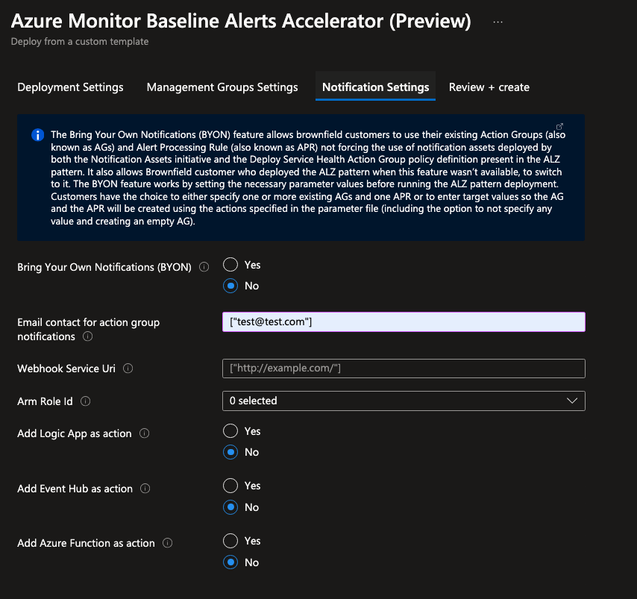Image resolution: width=637 pixels, height=599 pixels.
Task: Select Yes for Bring Your Own Notifications
Action: tap(230, 265)
